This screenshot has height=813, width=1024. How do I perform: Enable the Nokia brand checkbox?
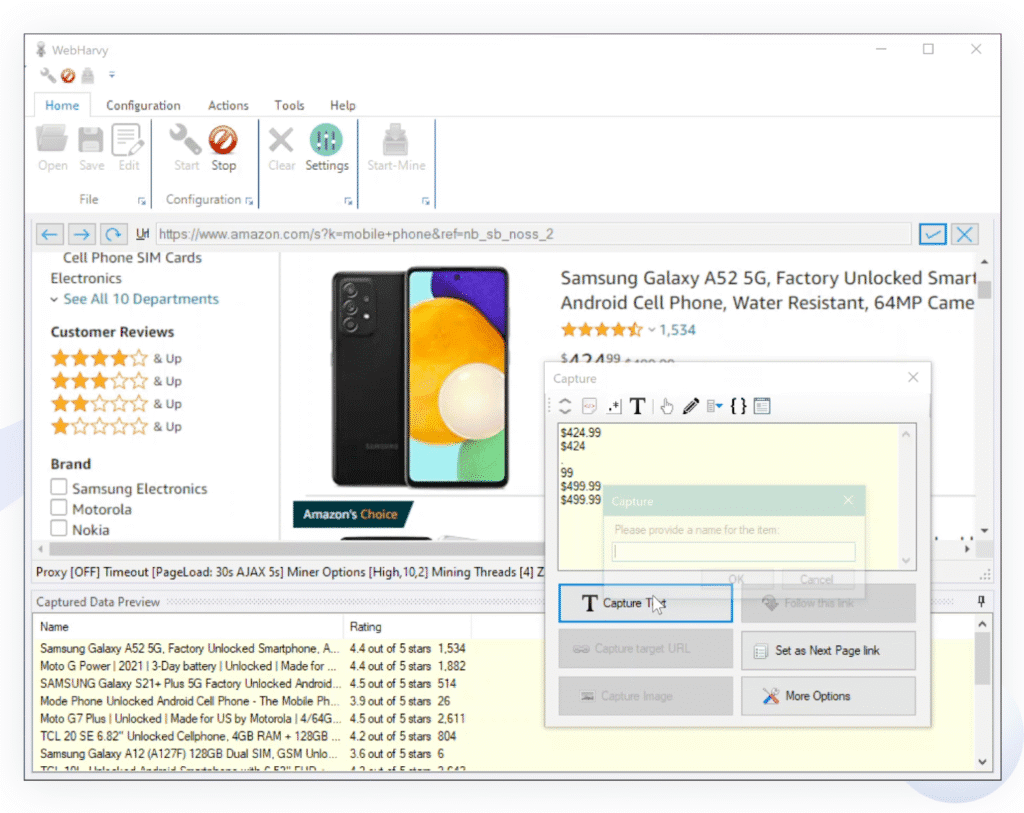coord(60,530)
